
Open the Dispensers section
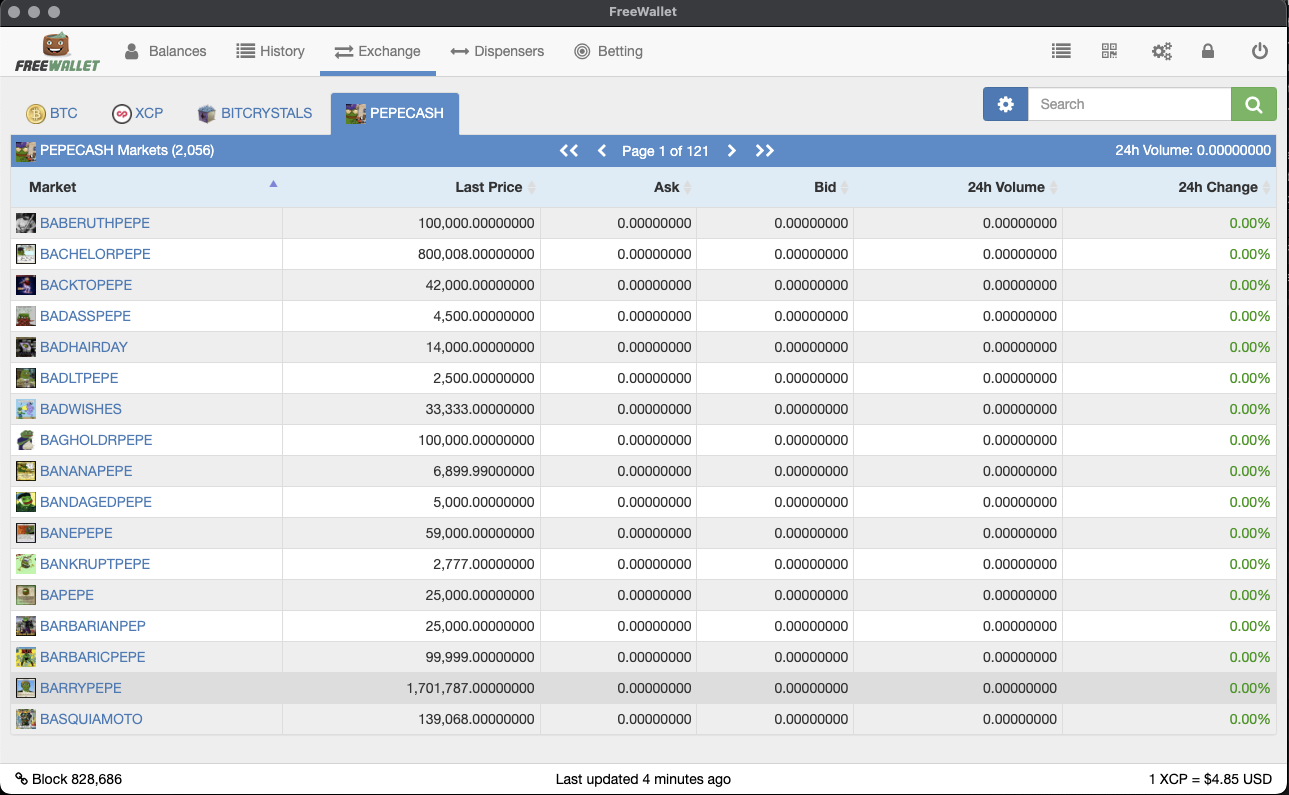[x=497, y=51]
